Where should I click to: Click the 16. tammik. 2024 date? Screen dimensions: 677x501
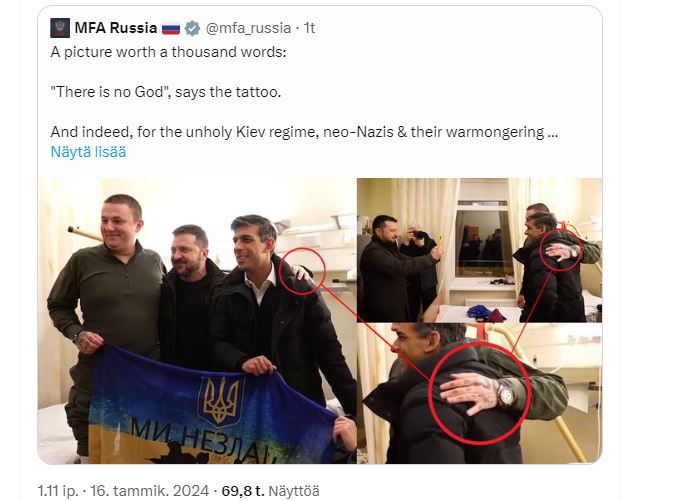coord(149,491)
